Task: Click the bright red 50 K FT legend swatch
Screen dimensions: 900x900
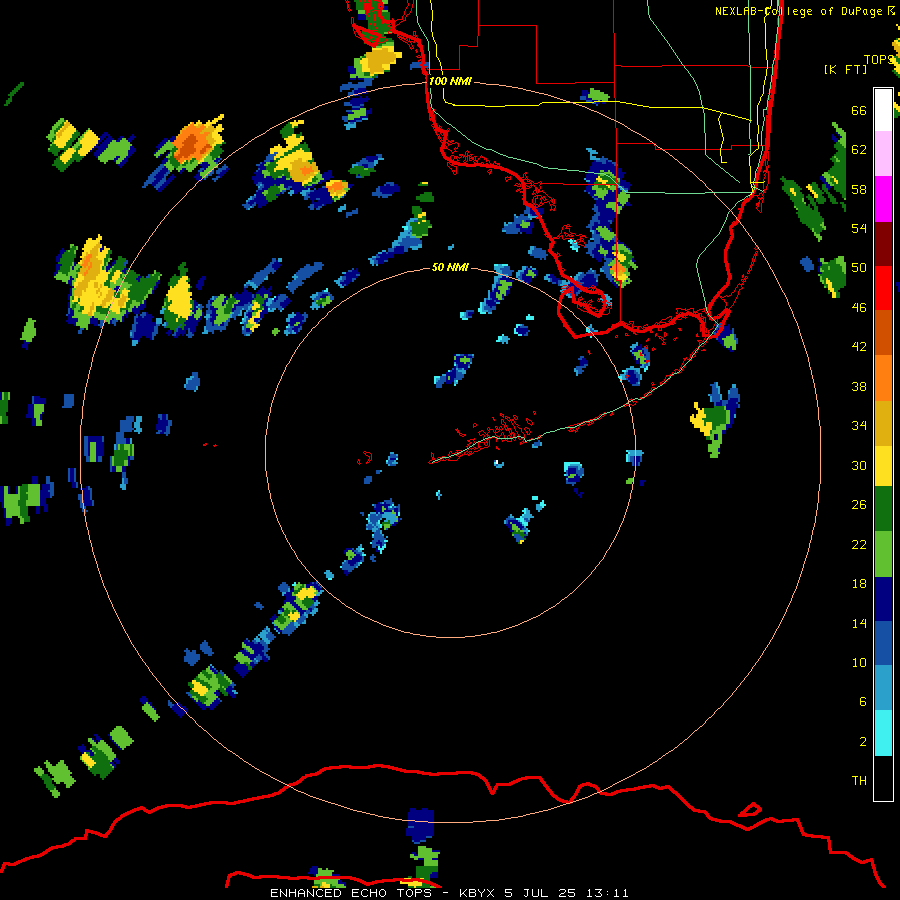Action: pos(883,288)
